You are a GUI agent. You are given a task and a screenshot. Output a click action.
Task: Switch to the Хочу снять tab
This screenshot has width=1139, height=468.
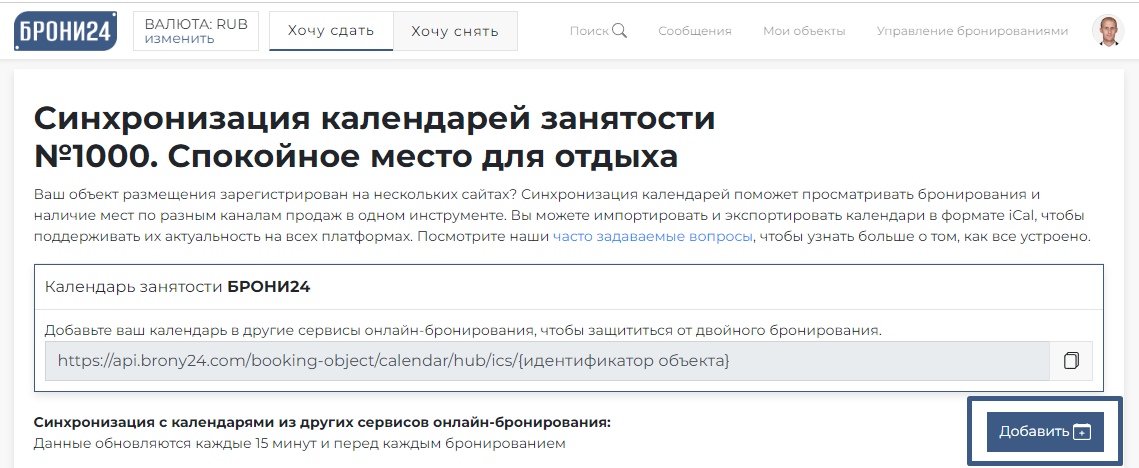(x=455, y=31)
